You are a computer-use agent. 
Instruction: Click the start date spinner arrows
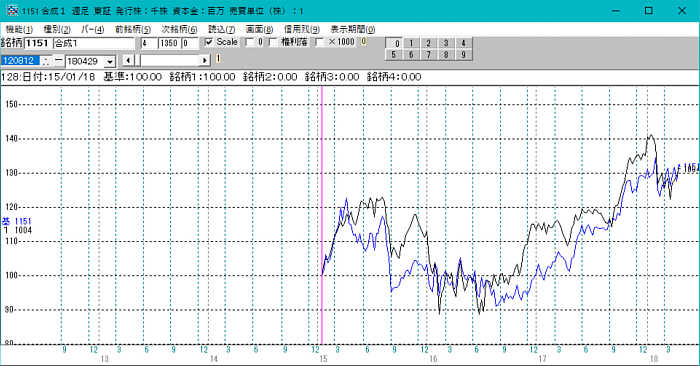[46, 61]
